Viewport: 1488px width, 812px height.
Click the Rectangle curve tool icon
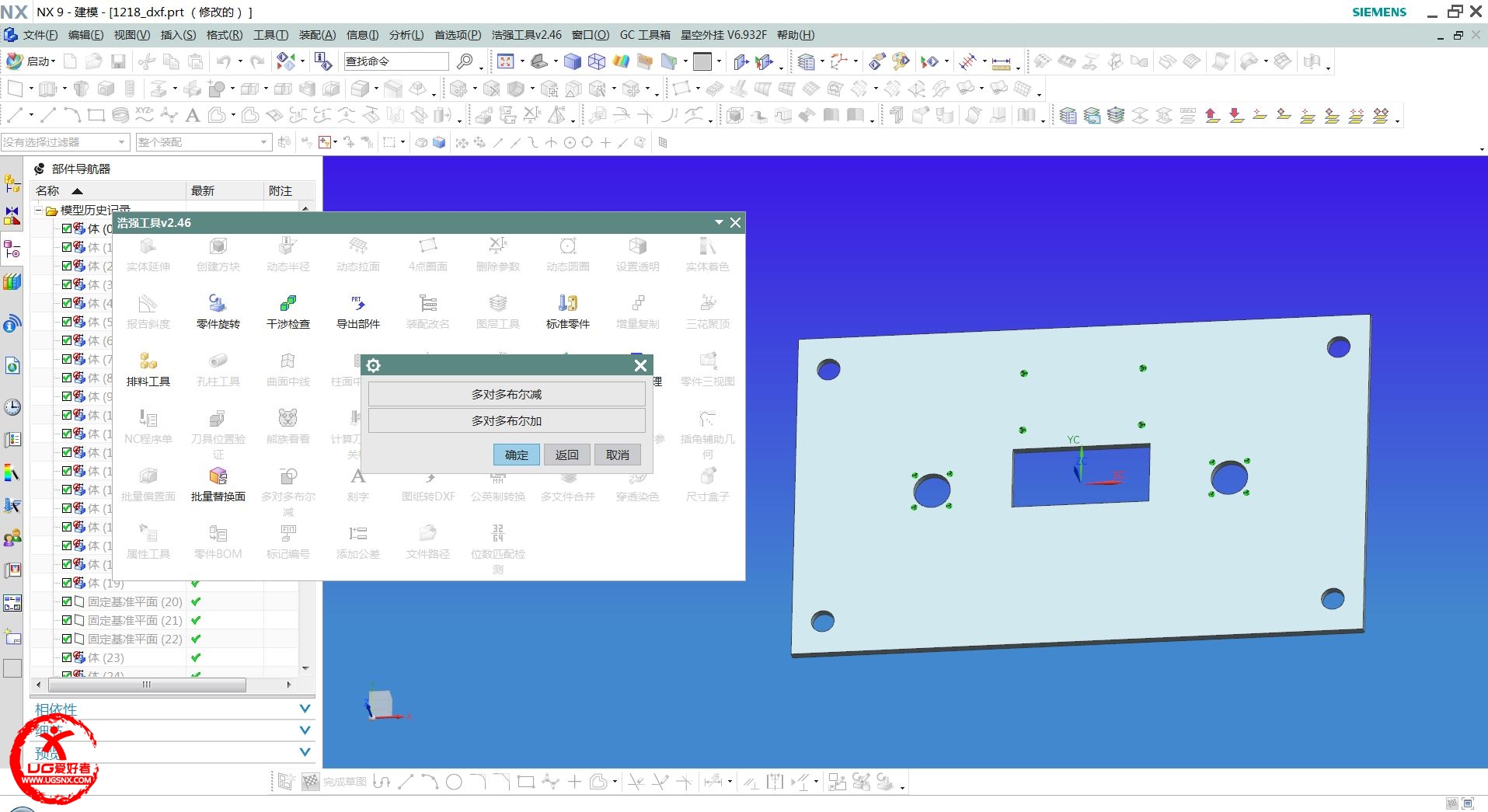pyautogui.click(x=96, y=116)
